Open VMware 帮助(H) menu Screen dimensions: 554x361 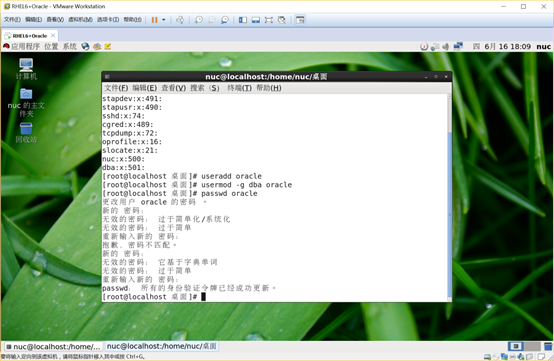click(x=132, y=20)
